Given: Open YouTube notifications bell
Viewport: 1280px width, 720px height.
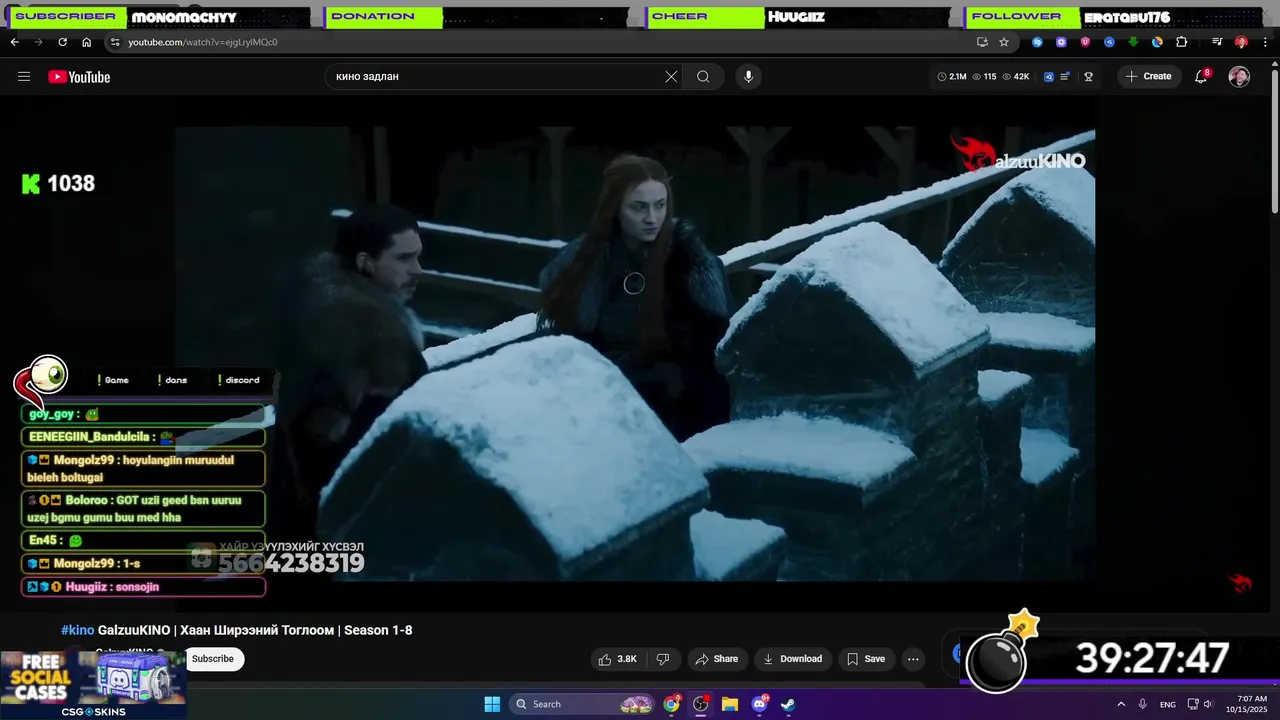Looking at the screenshot, I should (x=1201, y=77).
